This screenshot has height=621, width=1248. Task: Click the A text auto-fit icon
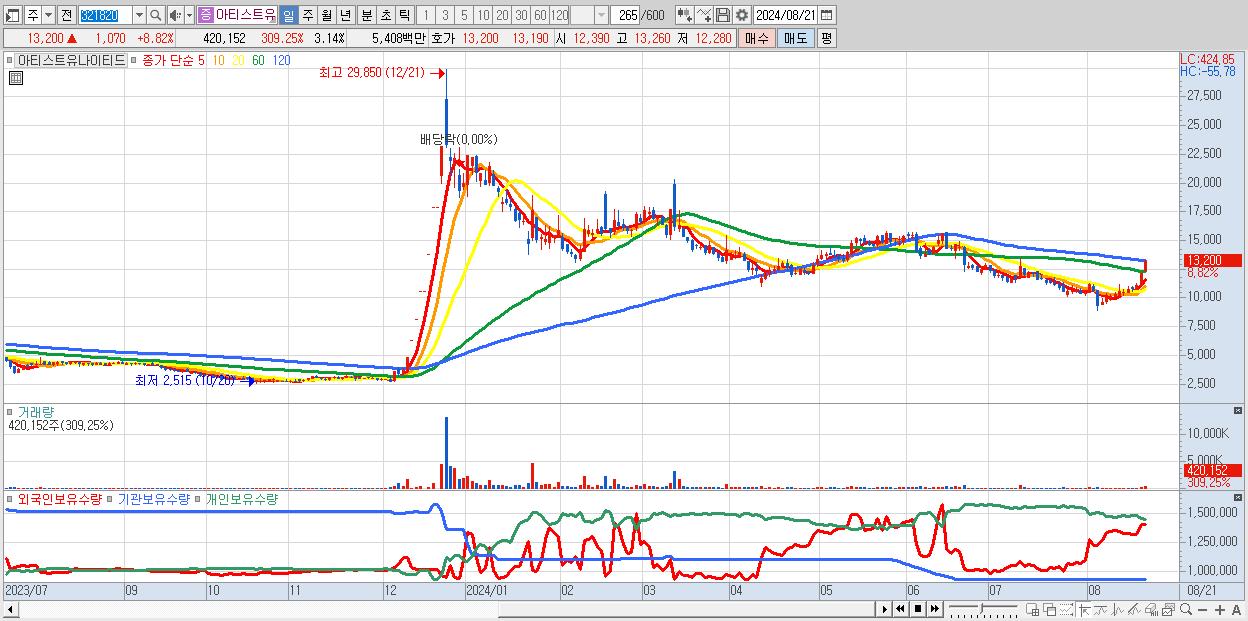click(x=1236, y=609)
